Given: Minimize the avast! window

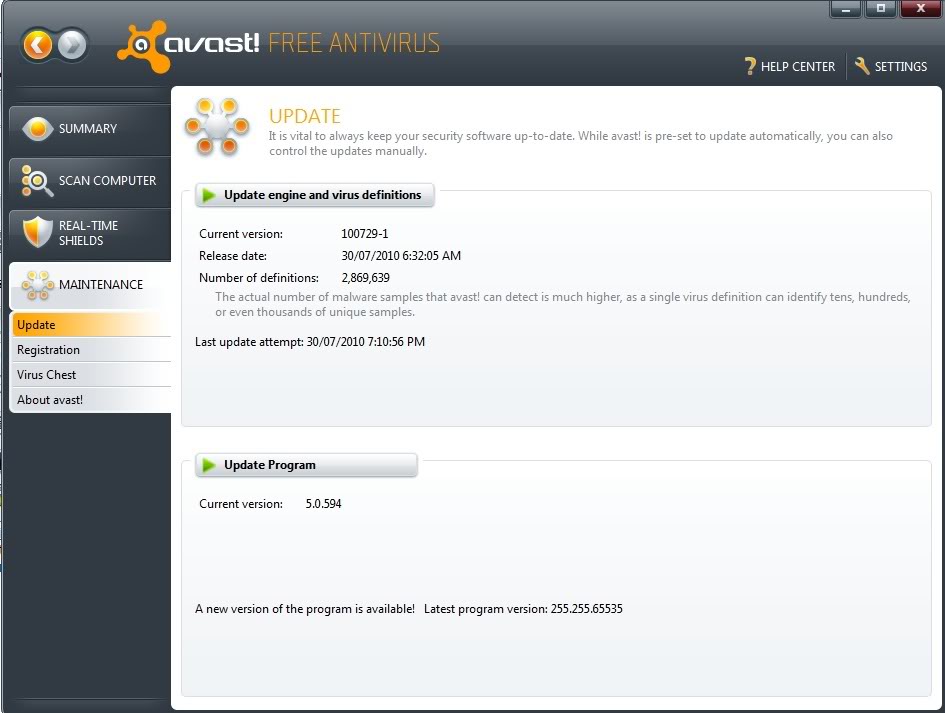Looking at the screenshot, I should (x=846, y=9).
